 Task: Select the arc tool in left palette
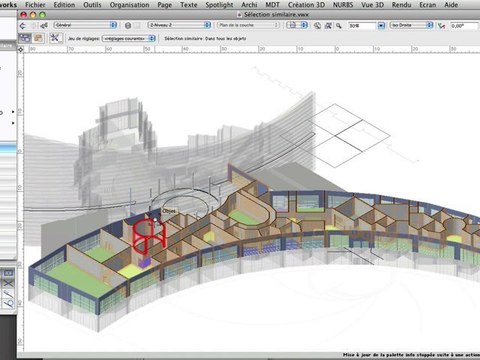tap(8, 304)
